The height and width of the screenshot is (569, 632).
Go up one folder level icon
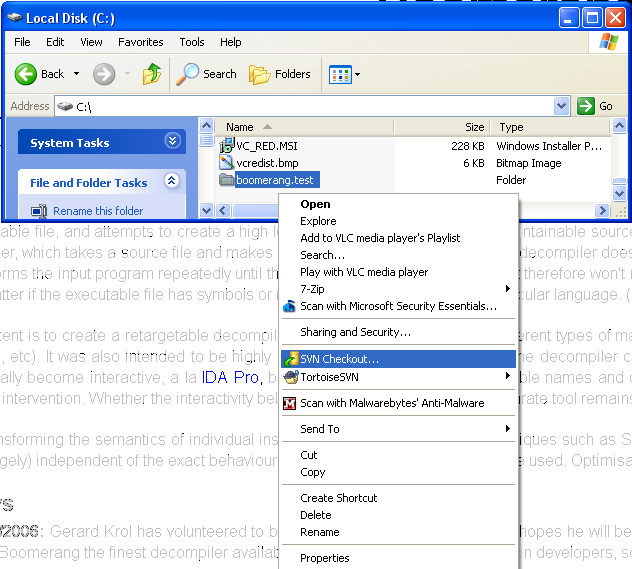pyautogui.click(x=152, y=74)
